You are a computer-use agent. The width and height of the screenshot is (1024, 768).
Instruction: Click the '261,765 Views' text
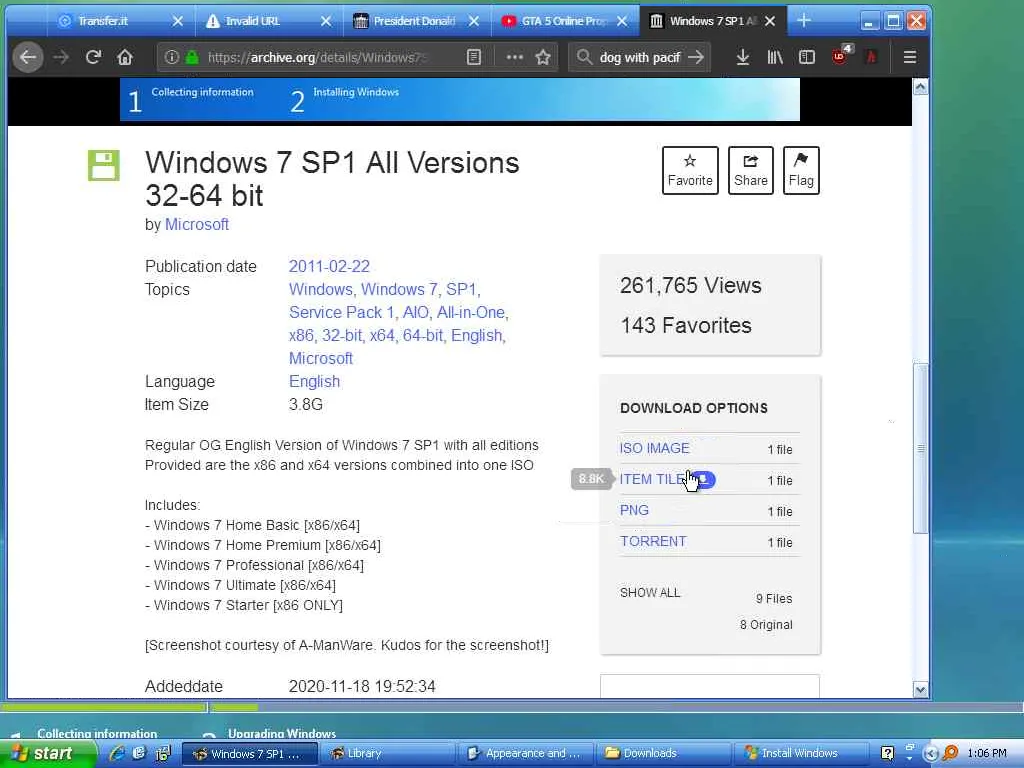point(690,285)
